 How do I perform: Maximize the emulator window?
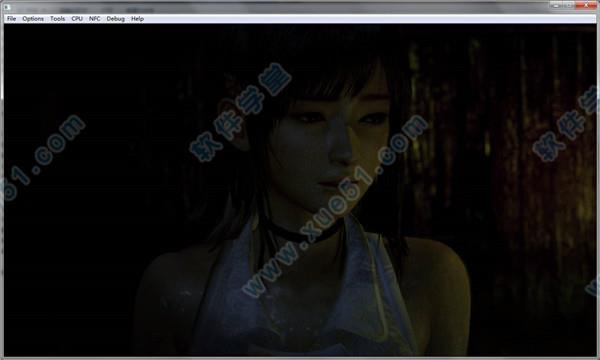(568, 5)
